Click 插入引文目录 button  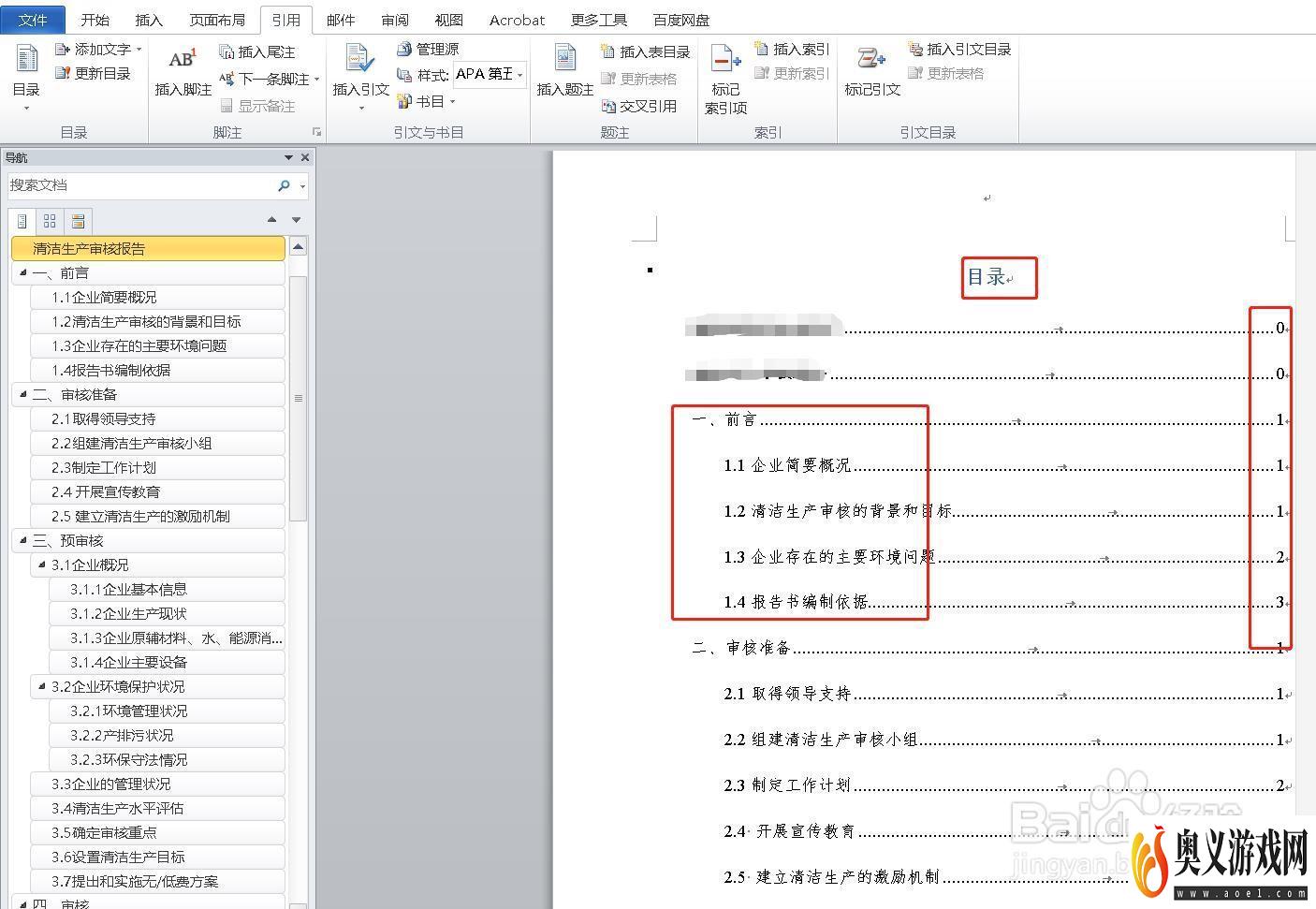959,49
